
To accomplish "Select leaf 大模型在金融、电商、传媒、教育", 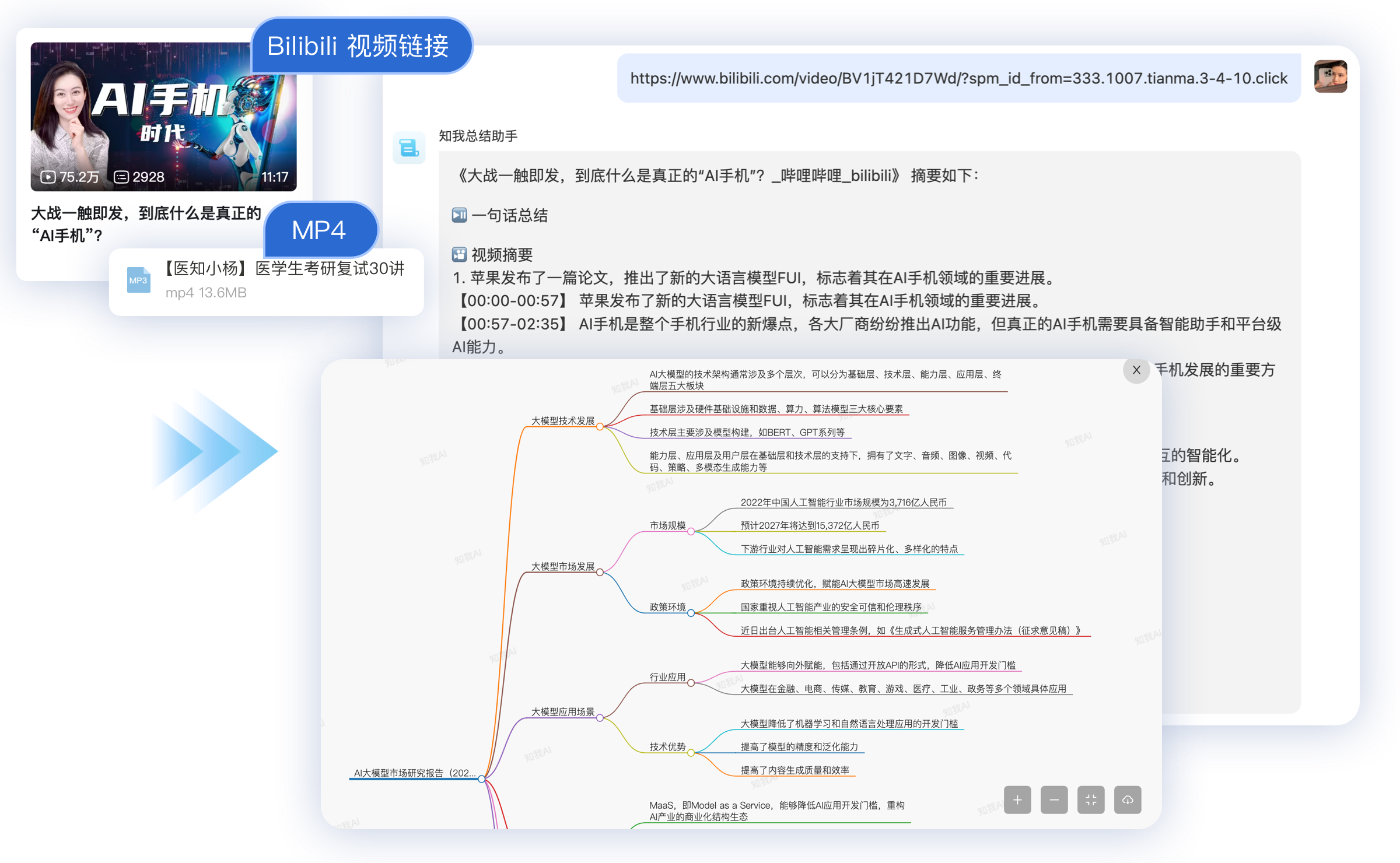I will [903, 689].
